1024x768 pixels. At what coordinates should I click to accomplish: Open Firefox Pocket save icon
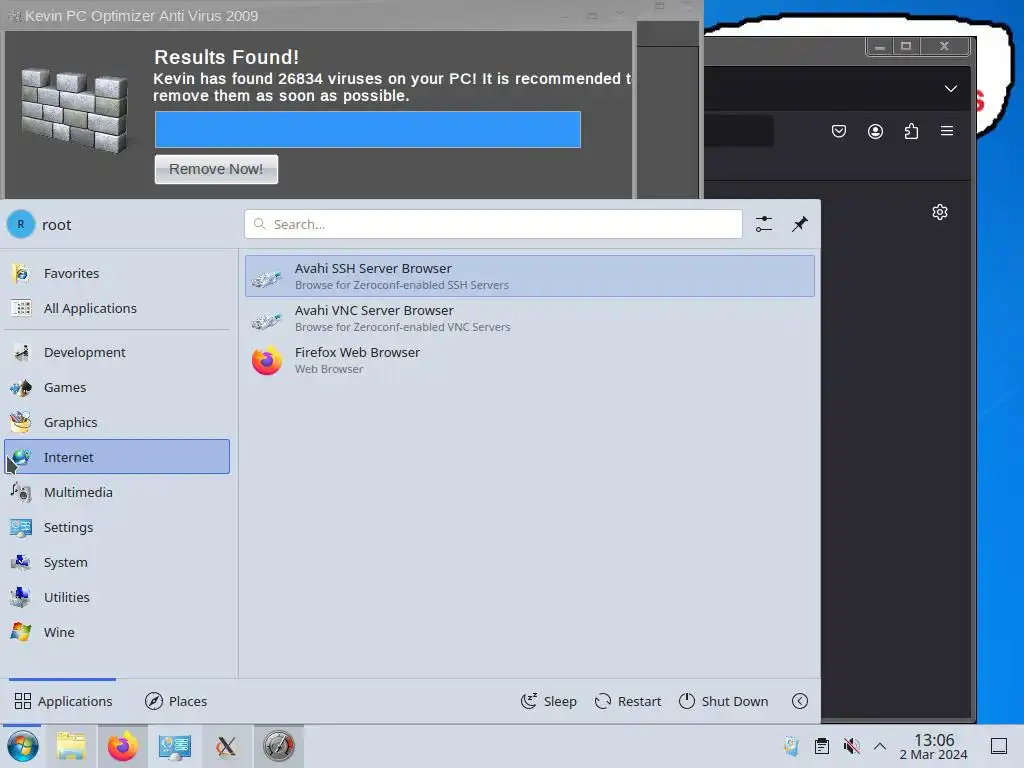[839, 131]
